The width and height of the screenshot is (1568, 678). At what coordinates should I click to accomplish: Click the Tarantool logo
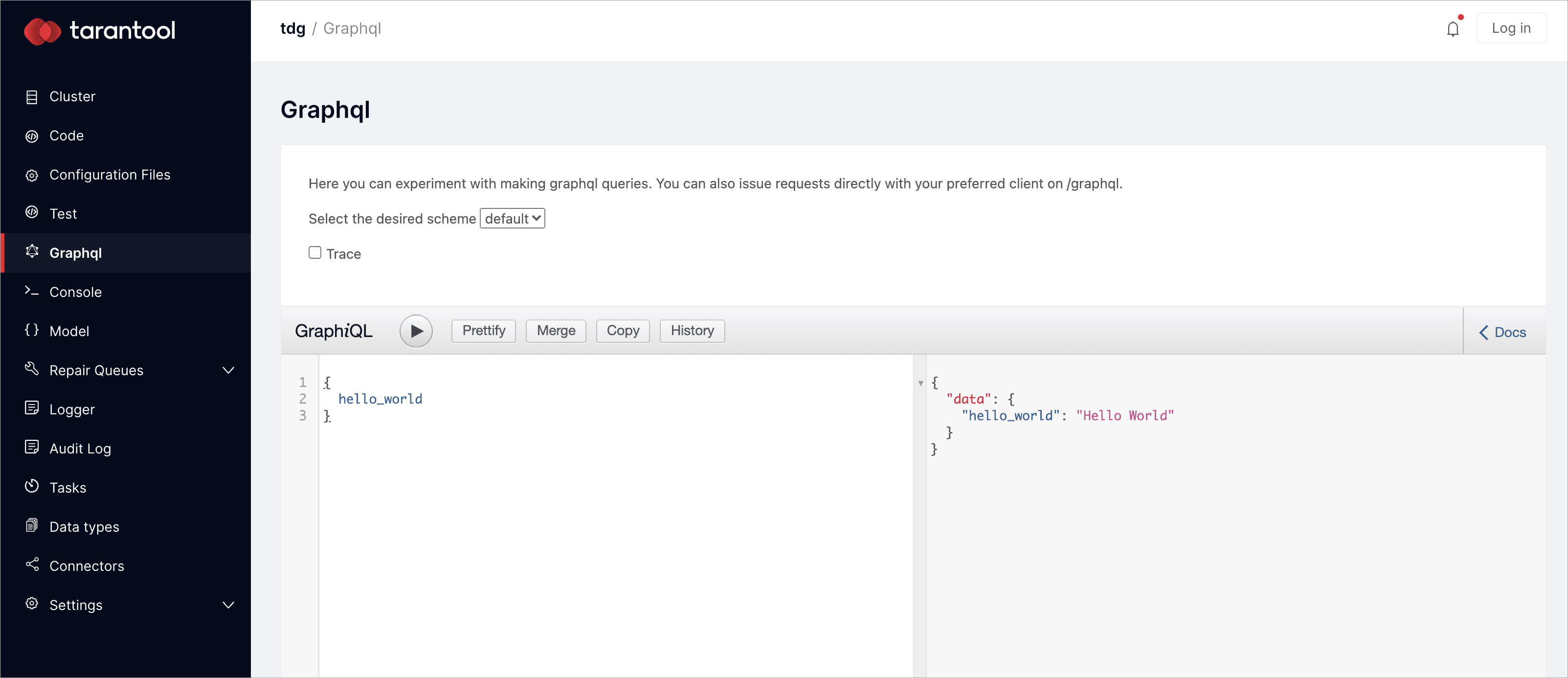(99, 30)
